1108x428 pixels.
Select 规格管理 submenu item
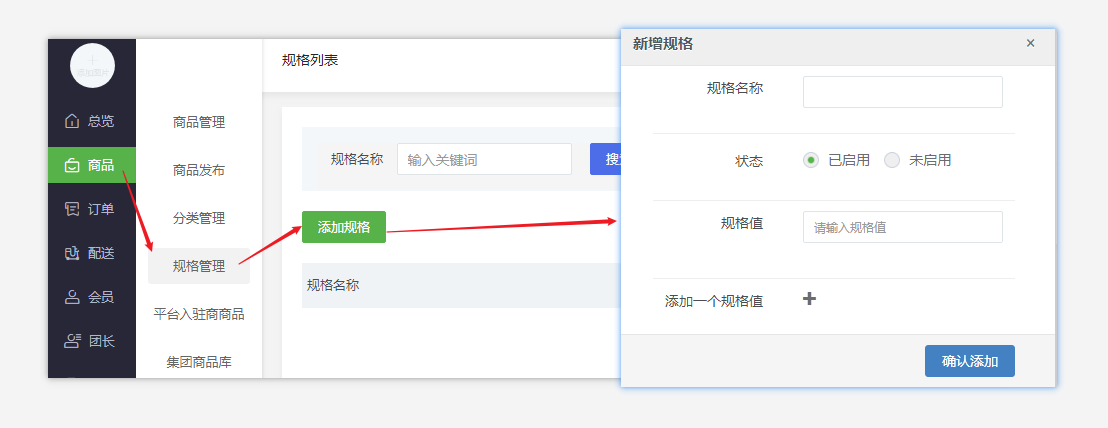pos(199,266)
